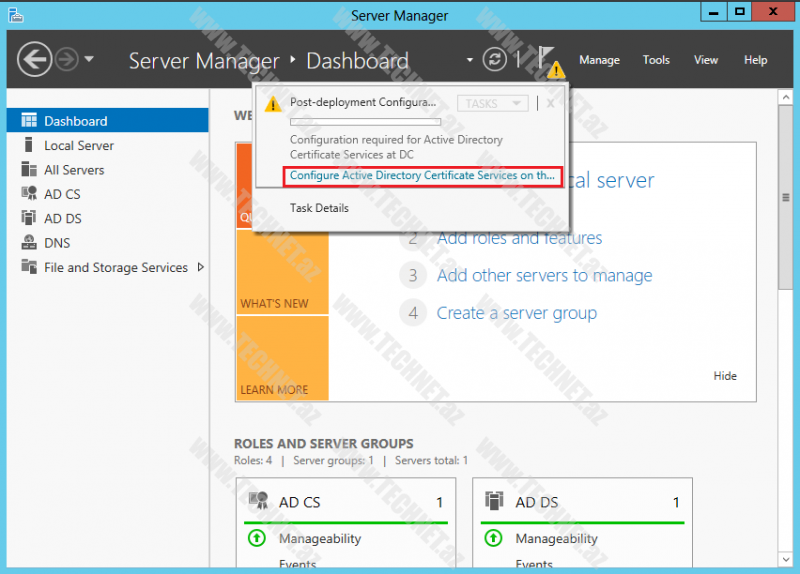Dismiss the post-deployment notification with X

(549, 102)
